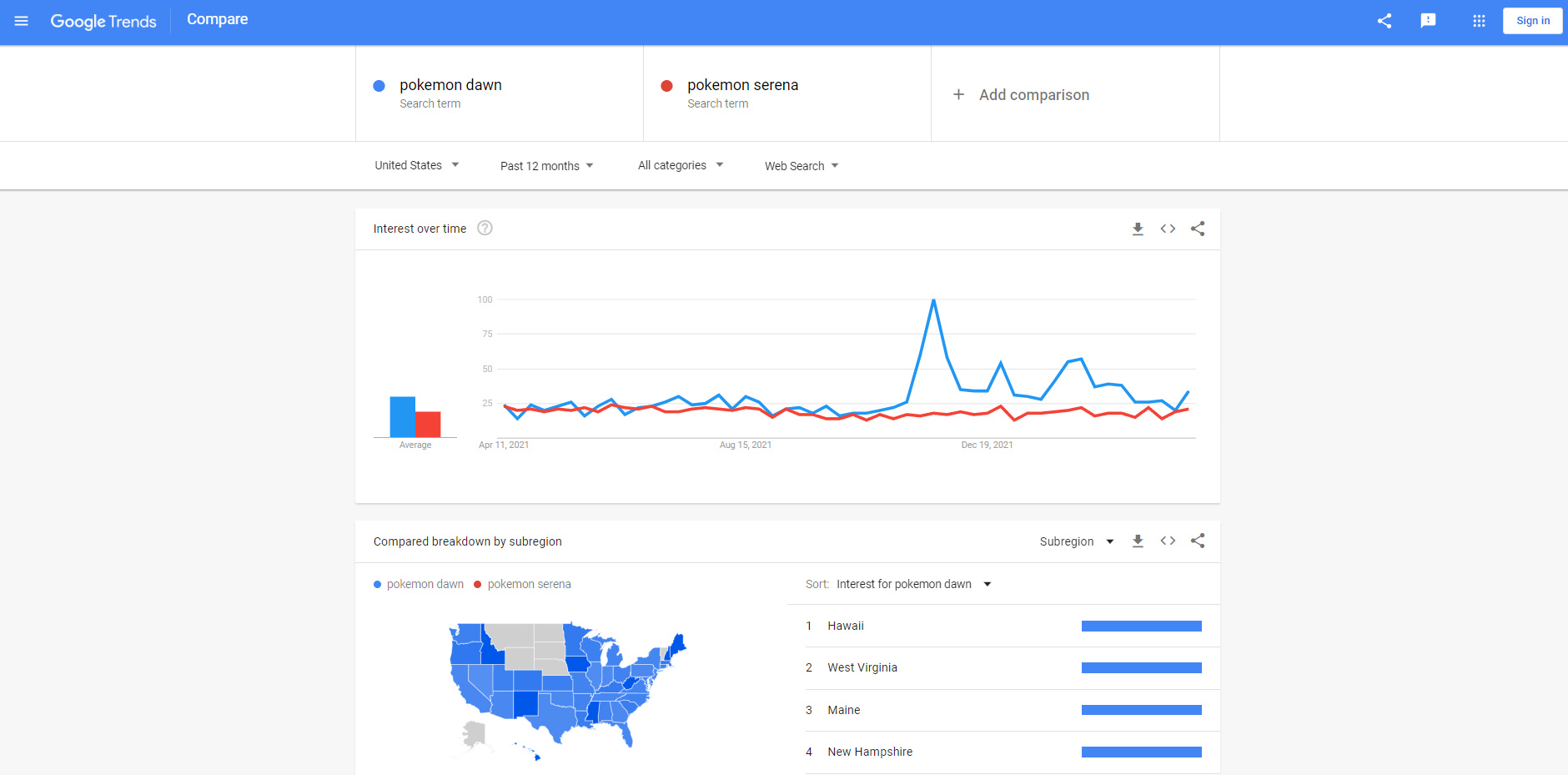Click Add comparison

pyautogui.click(x=1033, y=95)
